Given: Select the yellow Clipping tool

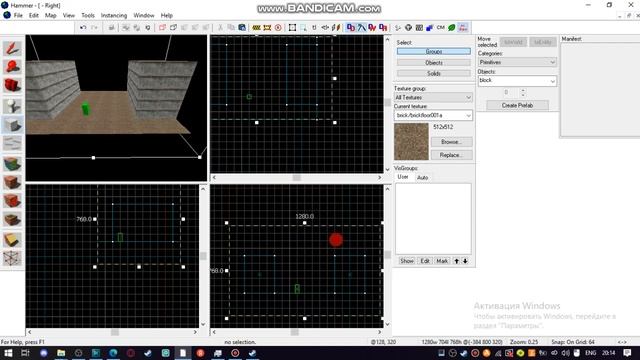Looking at the screenshot, I should point(12,239).
